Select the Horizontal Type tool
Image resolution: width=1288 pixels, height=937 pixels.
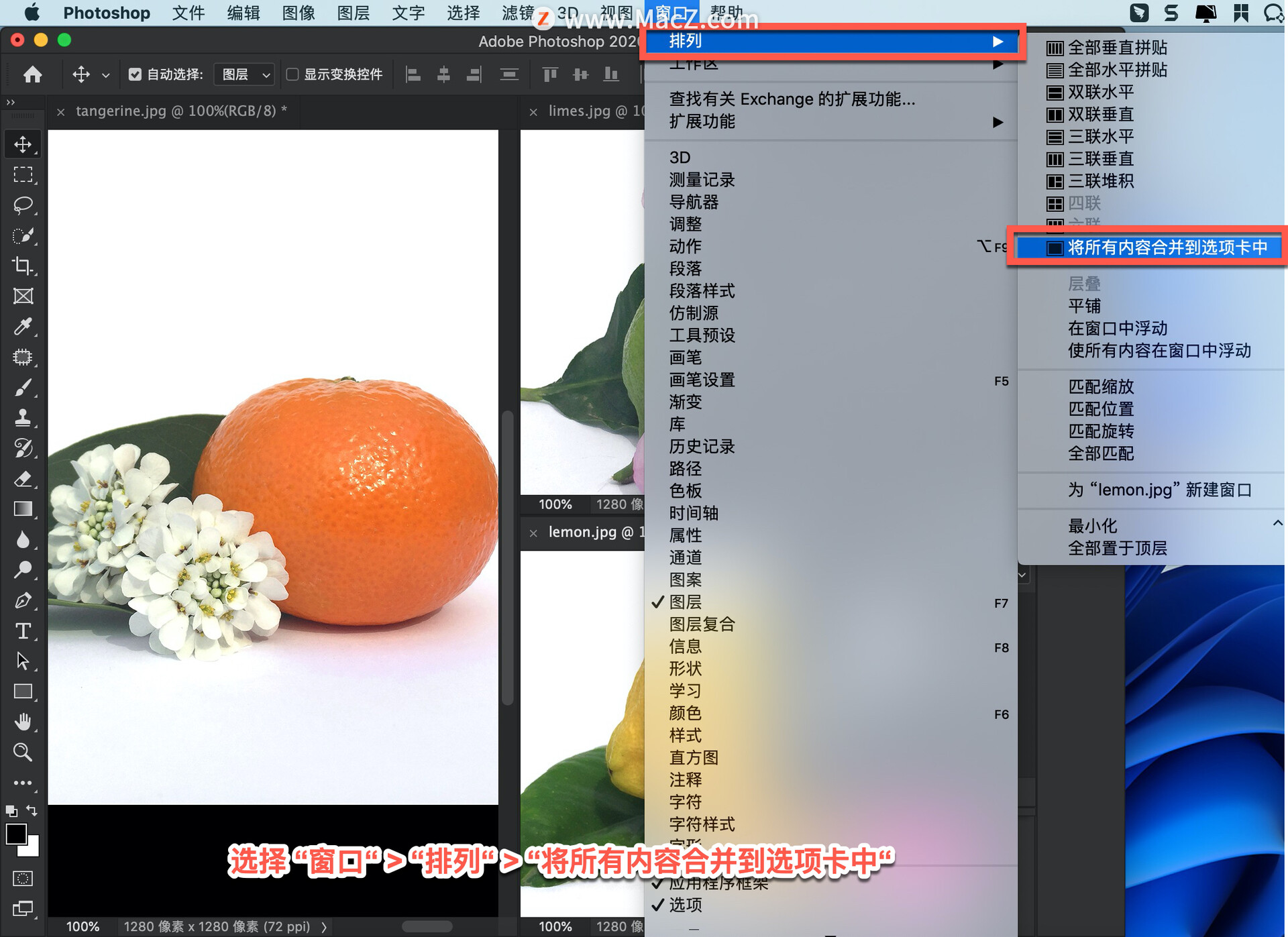[x=23, y=630]
